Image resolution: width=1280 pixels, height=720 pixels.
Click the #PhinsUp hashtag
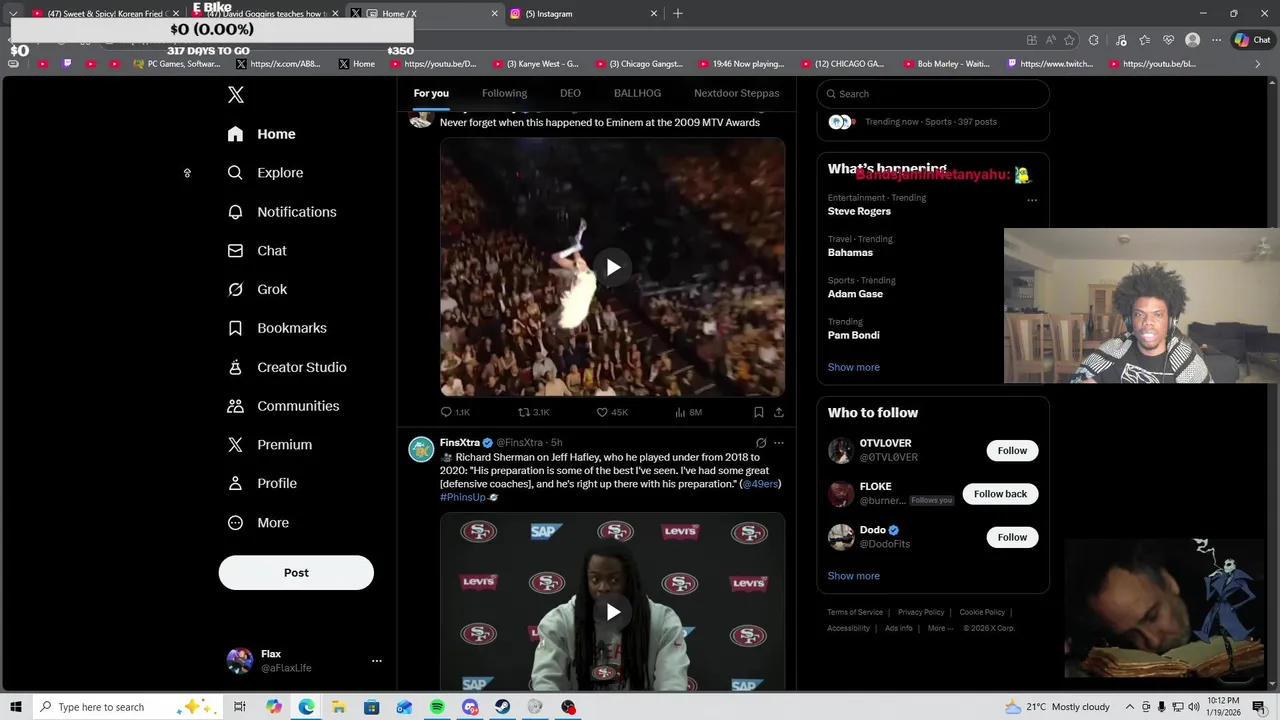463,497
